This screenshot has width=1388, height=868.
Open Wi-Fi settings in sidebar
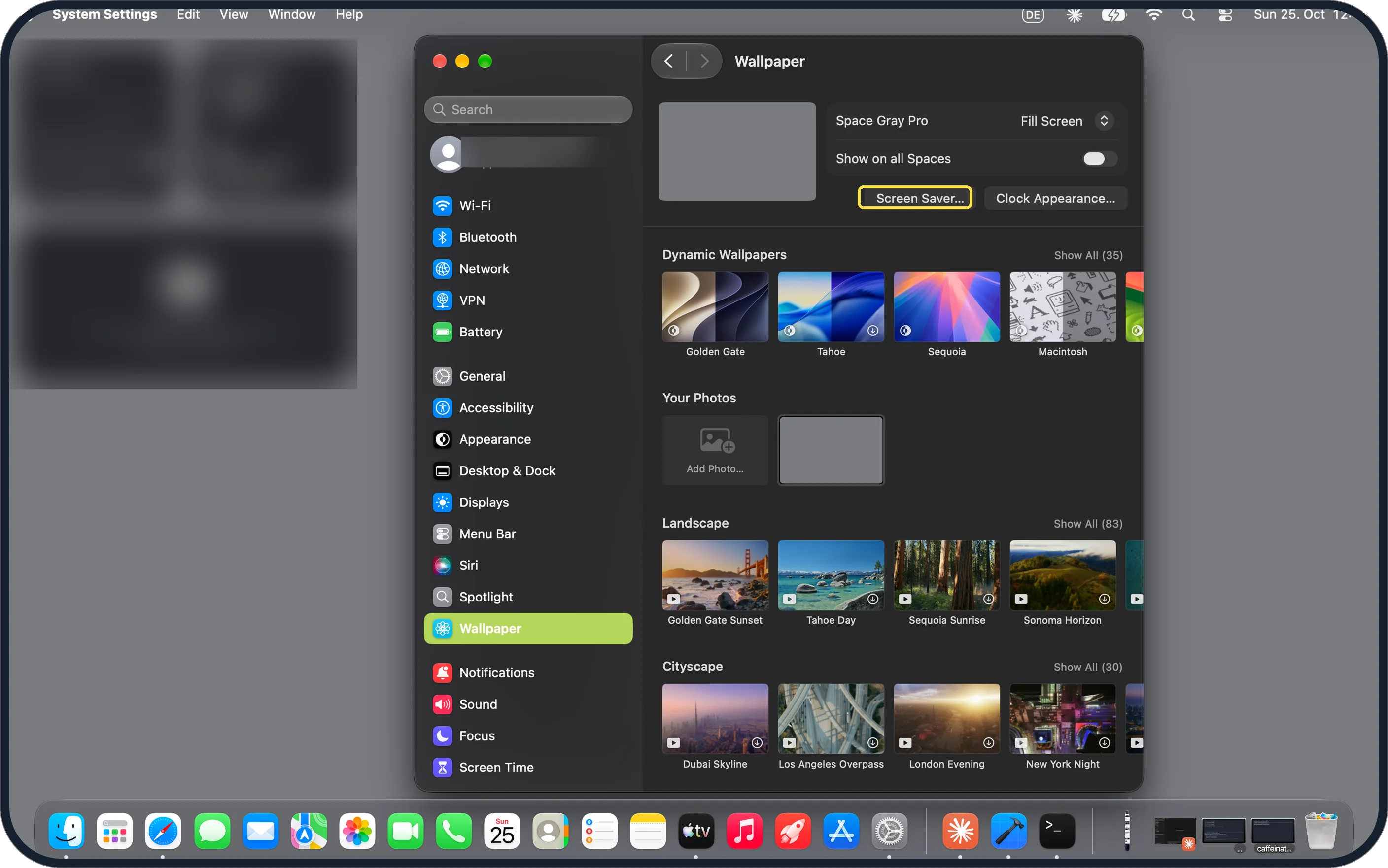528,205
